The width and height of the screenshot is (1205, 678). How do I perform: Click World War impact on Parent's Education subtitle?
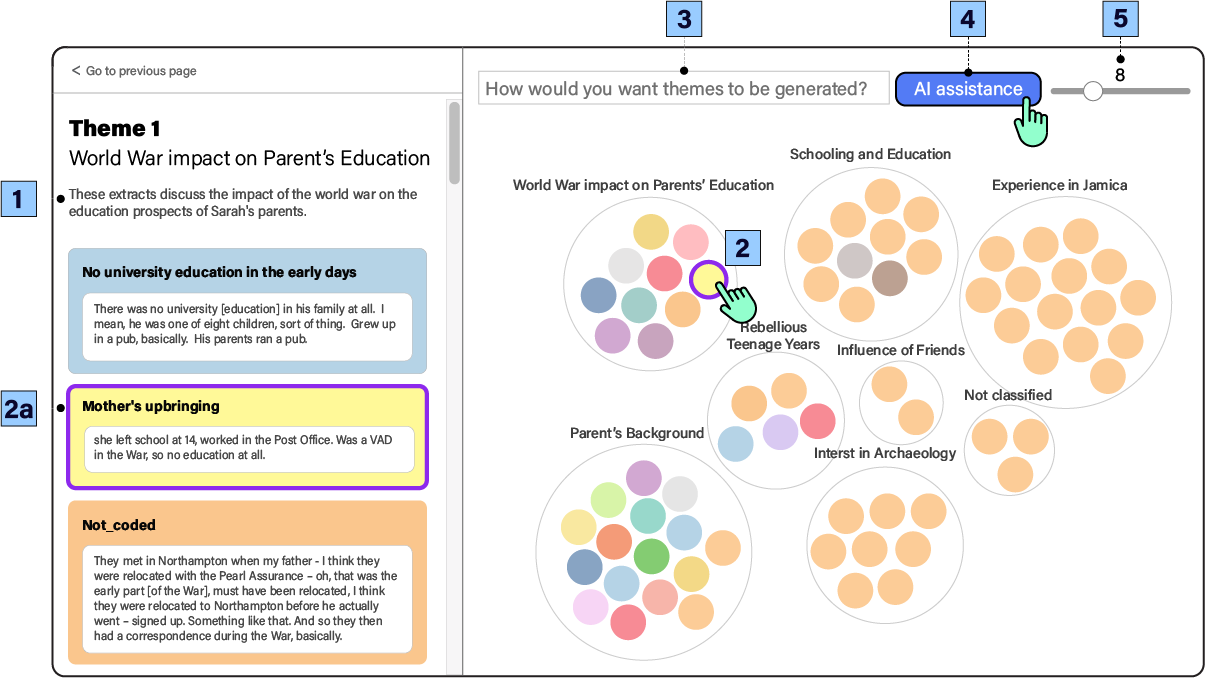(249, 158)
